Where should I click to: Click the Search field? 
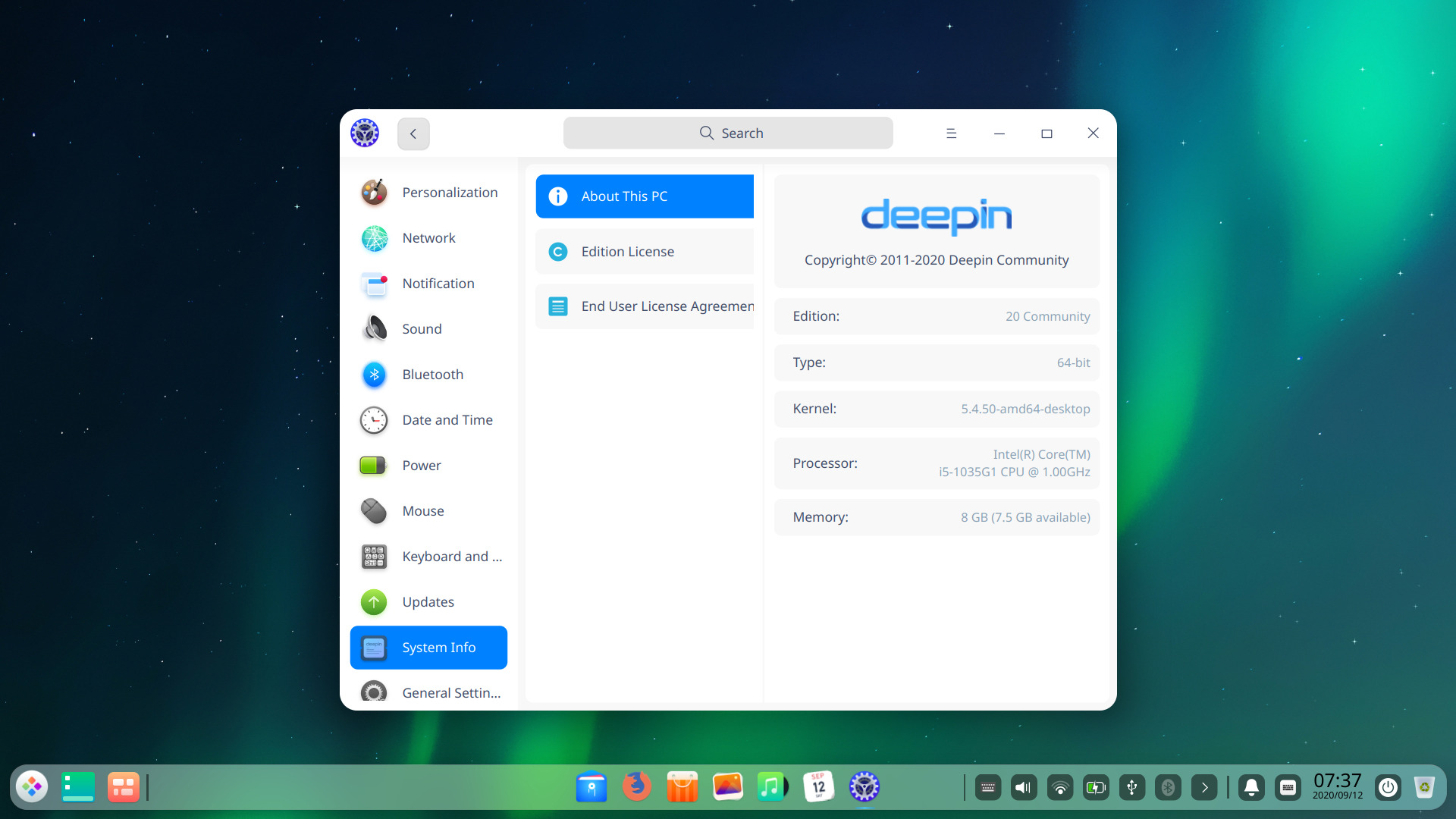tap(727, 133)
